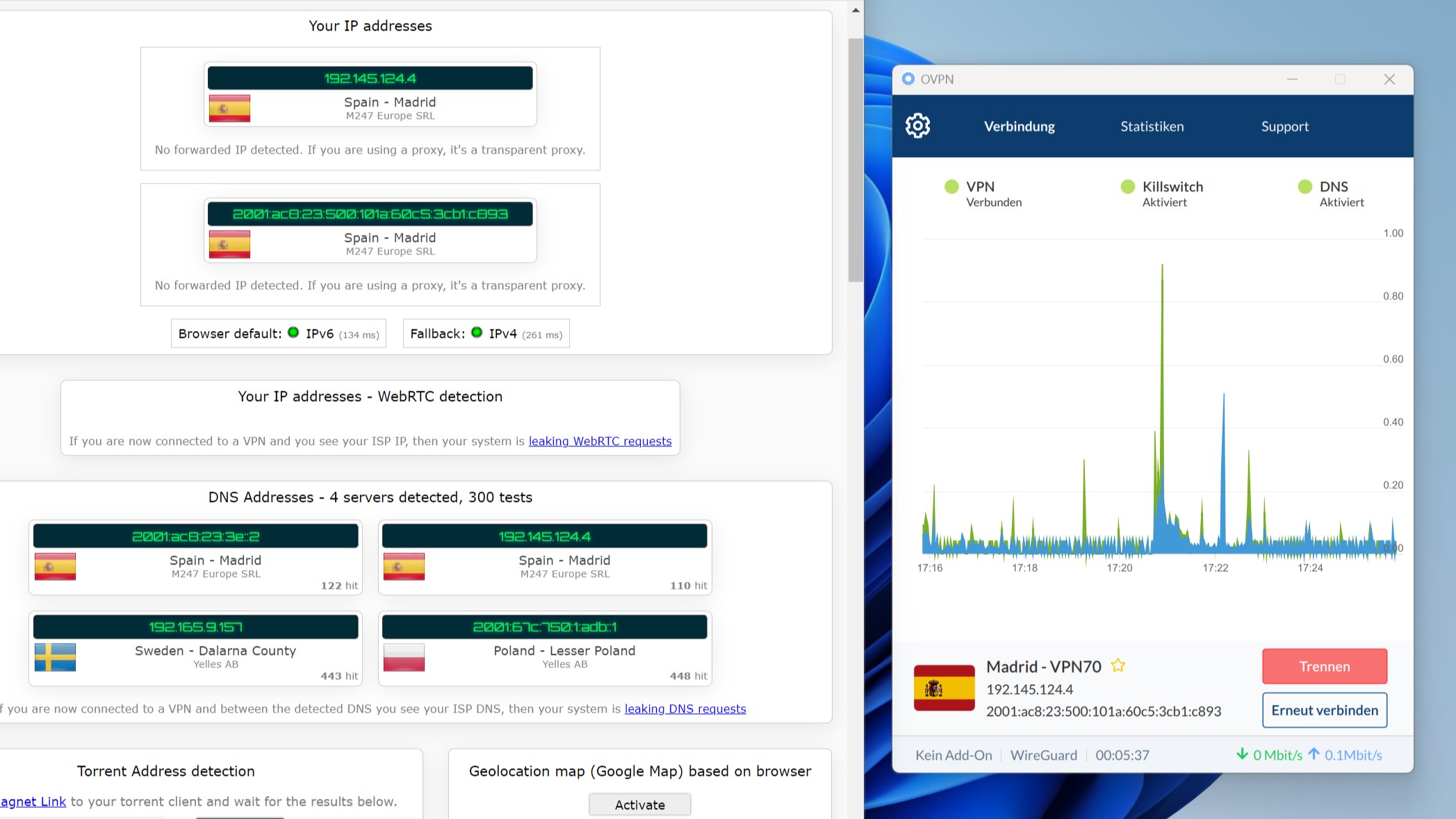Click 448 hit count on Poland DNS card
Image resolution: width=1456 pixels, height=819 pixels.
click(x=688, y=676)
